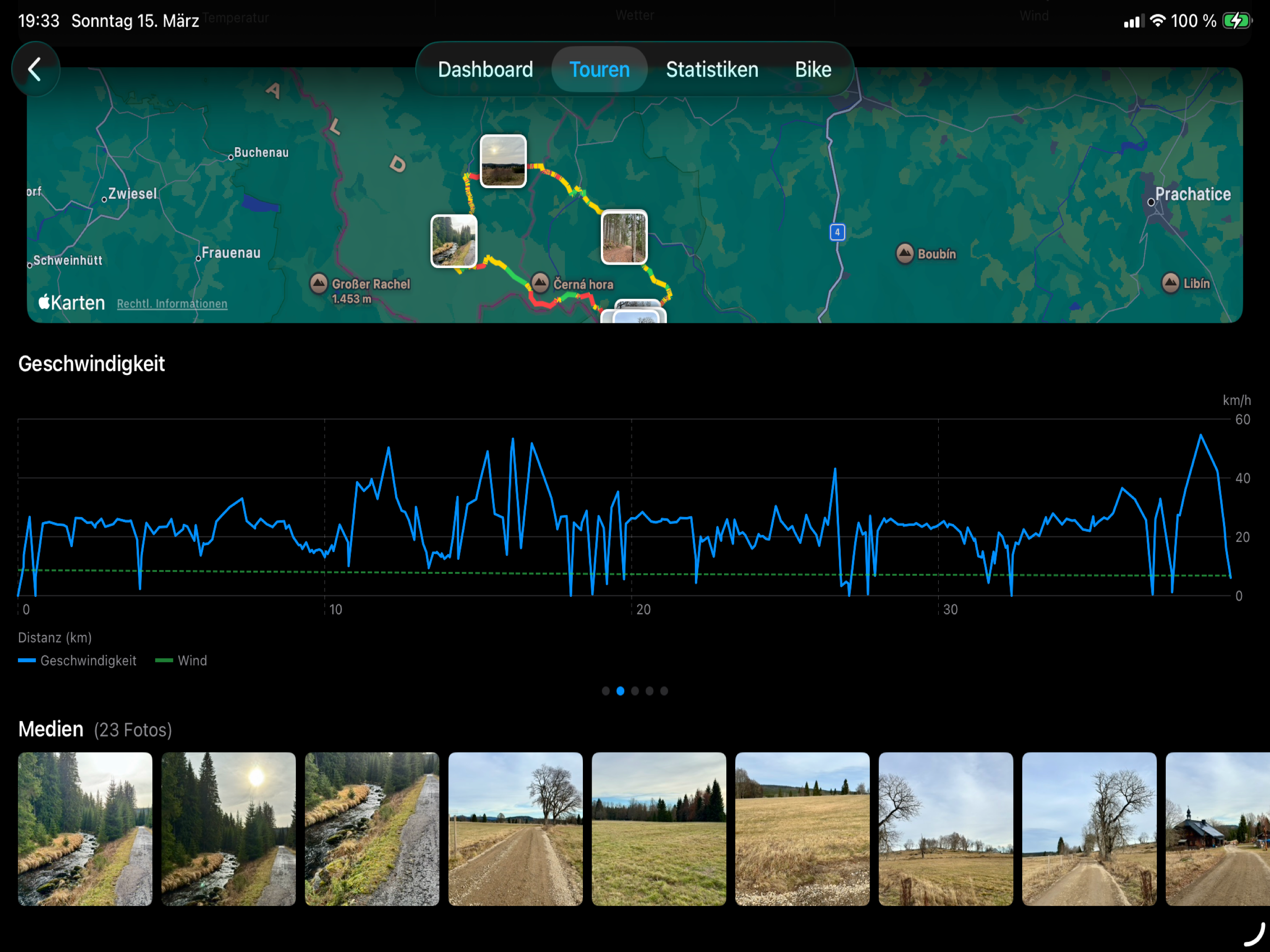Toggle Wind series in chart legend

coord(181,660)
